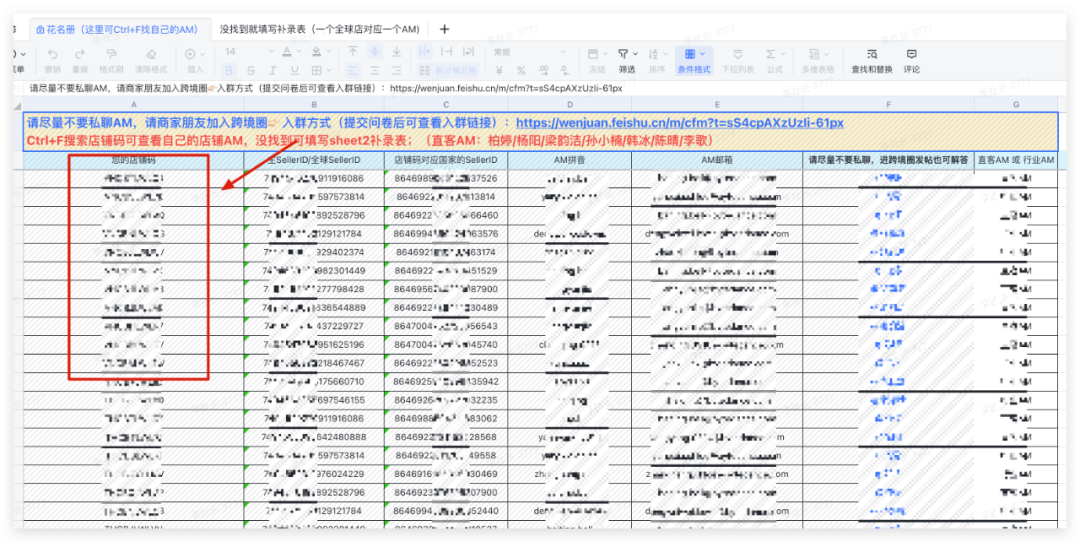Select column D header
1080x542 pixels.
[x=570, y=104]
